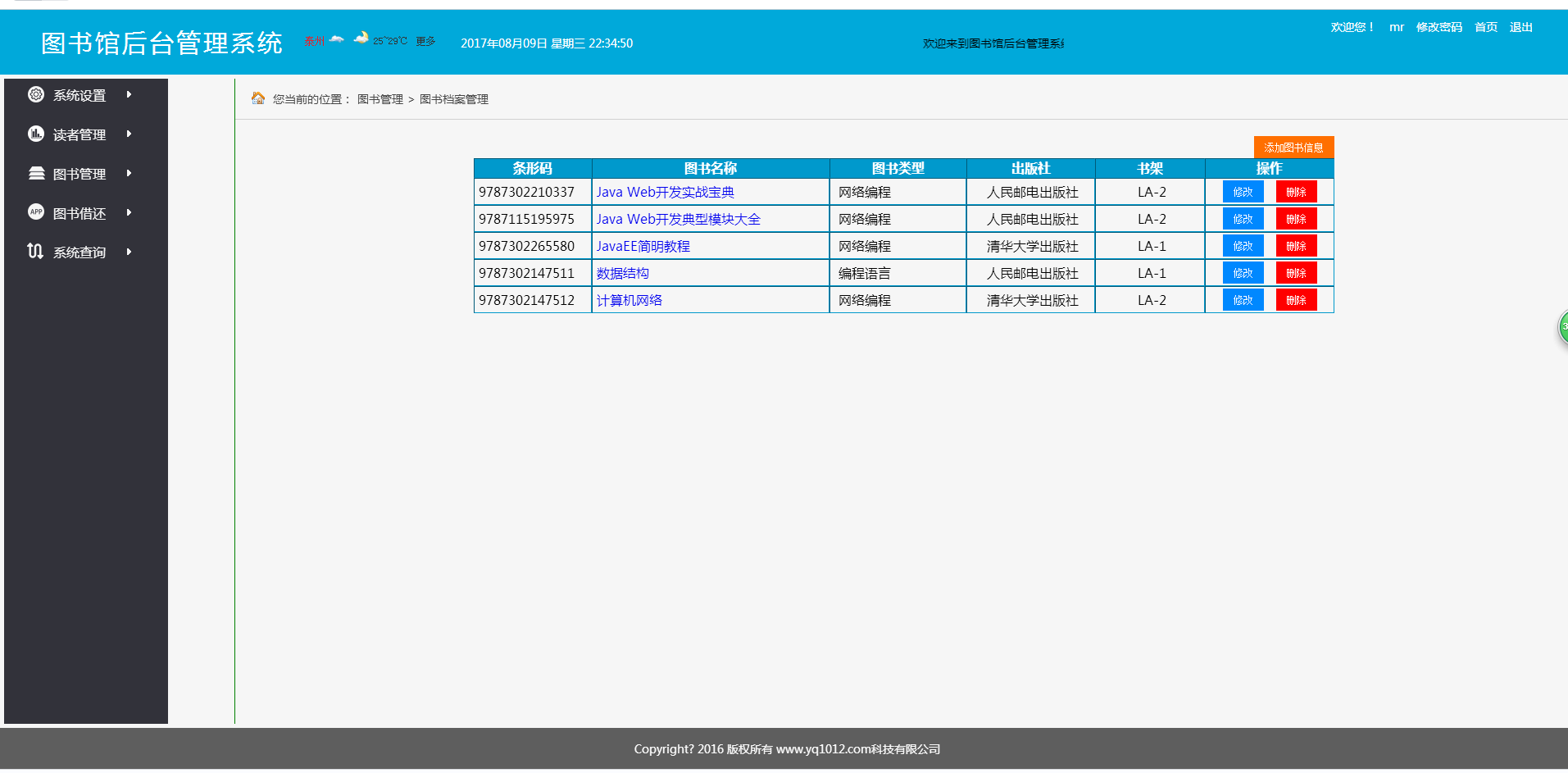1568x773 pixels.
Task: Click the username mr in header
Action: (1397, 27)
